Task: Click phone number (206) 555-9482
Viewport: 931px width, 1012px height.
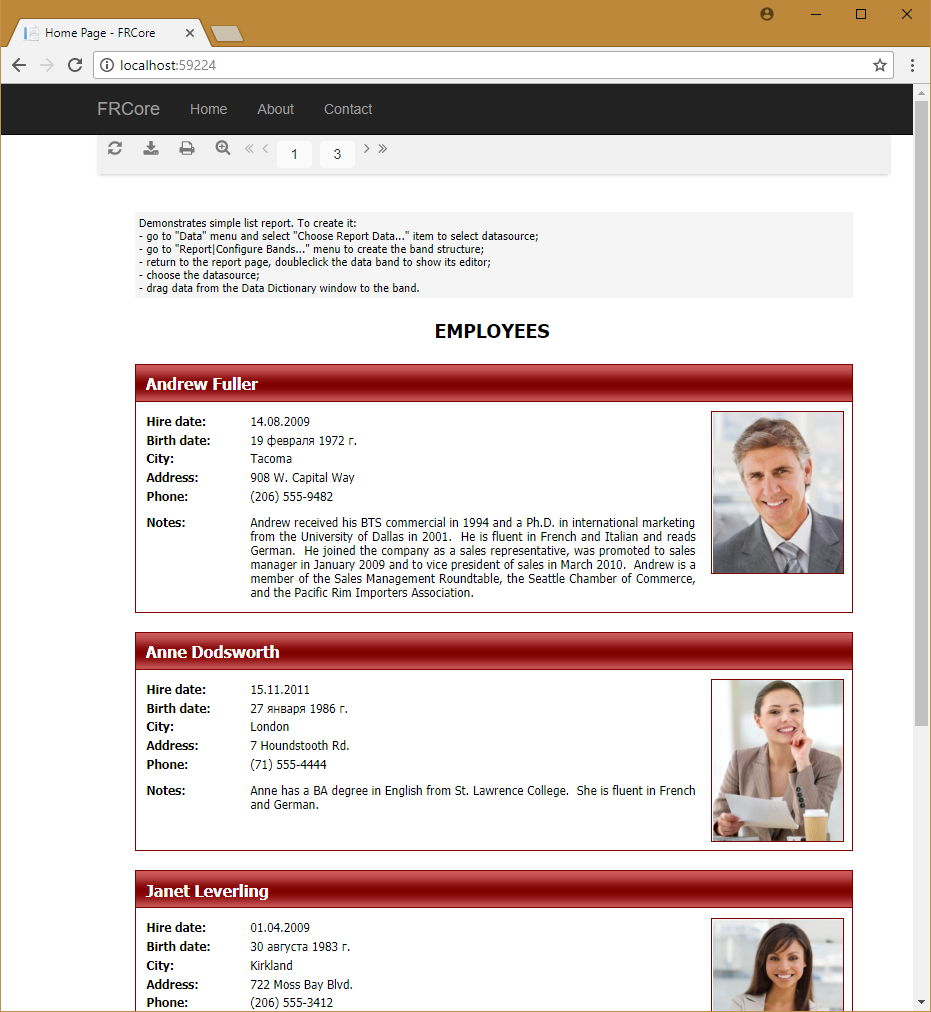Action: tap(292, 496)
